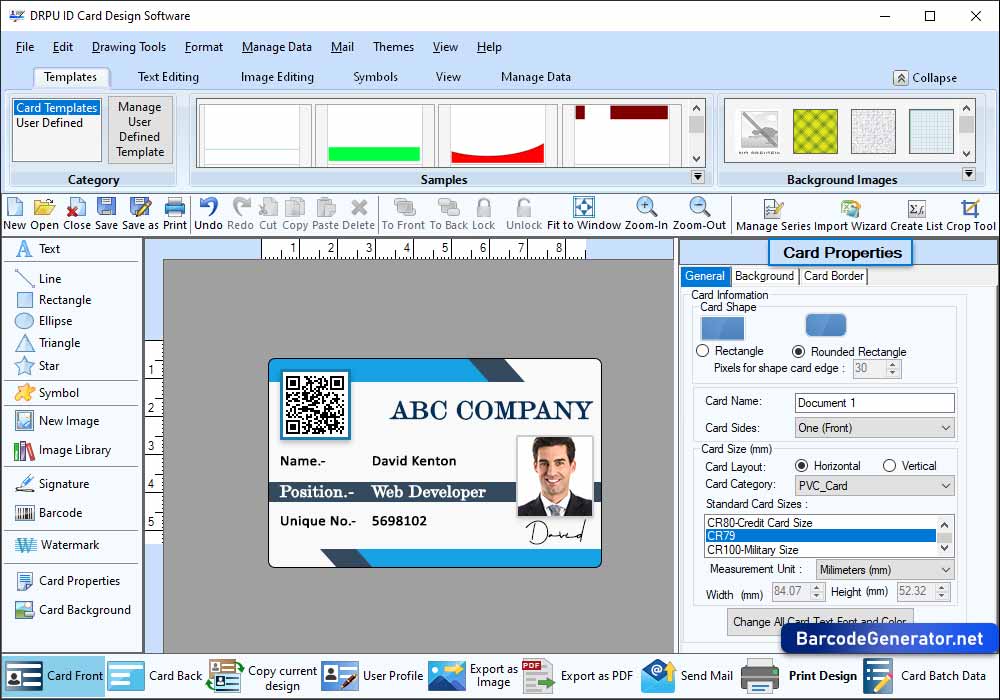Click the Zoom-In magnifier icon
The width and height of the screenshot is (1000, 700).
click(646, 207)
